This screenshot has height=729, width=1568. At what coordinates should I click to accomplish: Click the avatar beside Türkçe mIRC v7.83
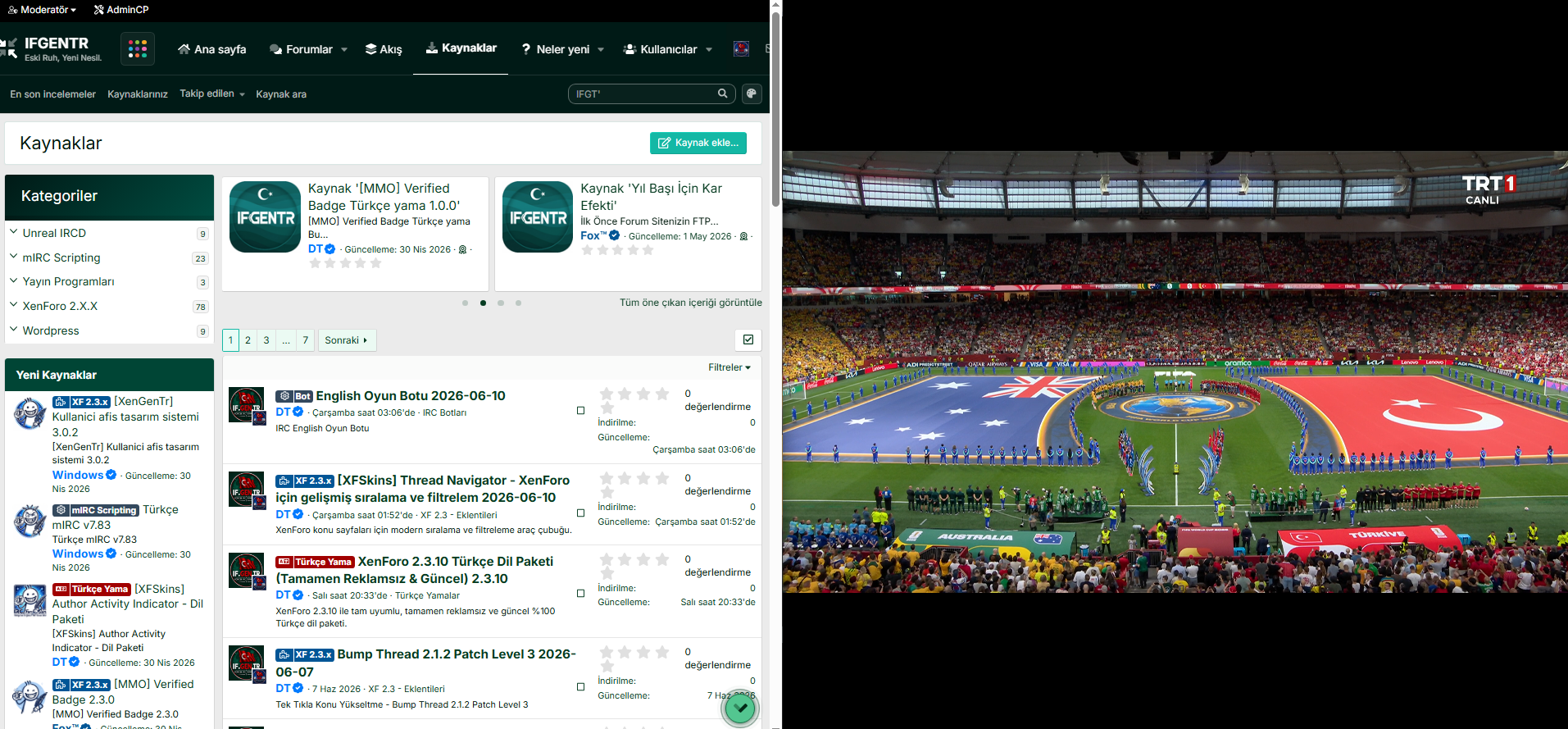30,520
